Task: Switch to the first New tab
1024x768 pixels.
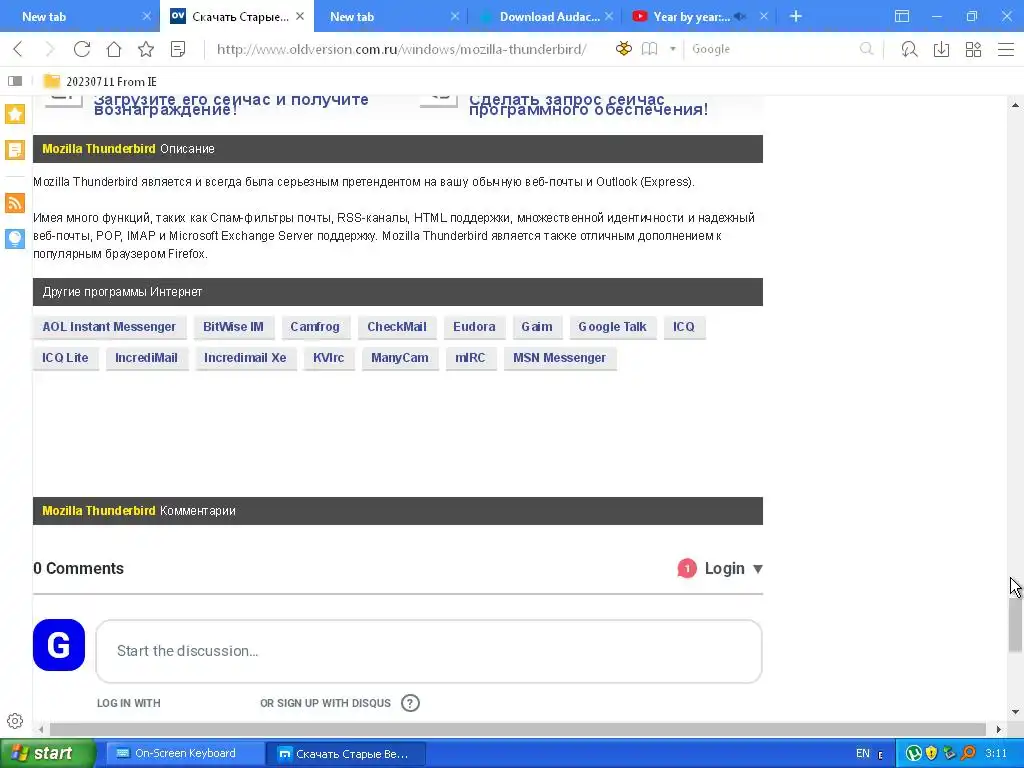Action: pos(78,16)
